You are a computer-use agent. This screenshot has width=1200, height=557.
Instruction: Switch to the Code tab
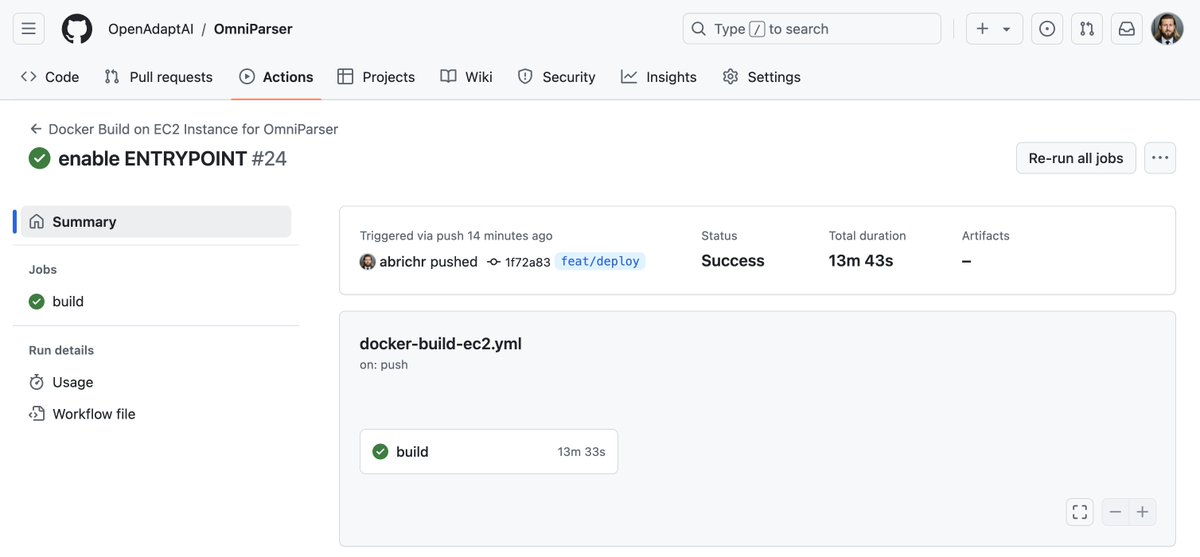[49, 77]
